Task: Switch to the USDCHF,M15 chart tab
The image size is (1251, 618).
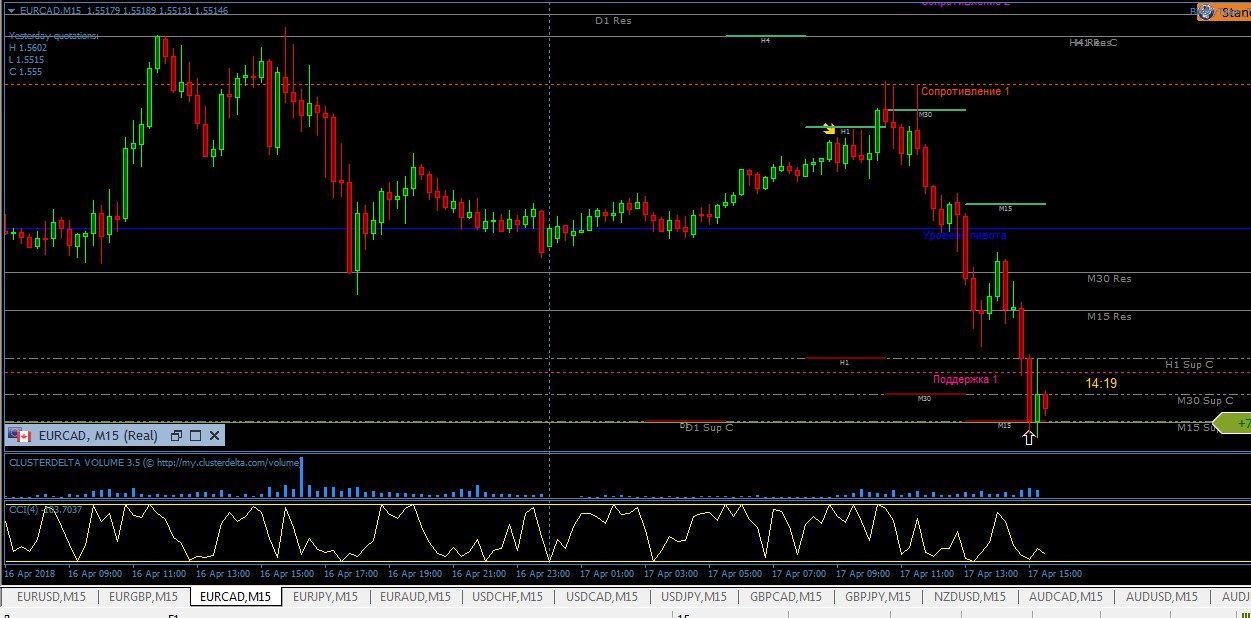Action: coord(508,597)
